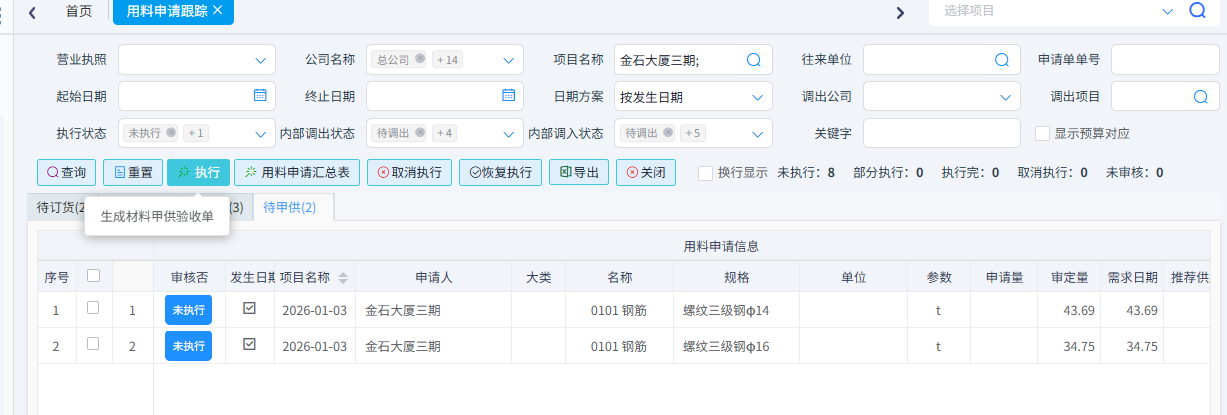1227x415 pixels.
Task: Go to the 首页 tab
Action: (79, 11)
